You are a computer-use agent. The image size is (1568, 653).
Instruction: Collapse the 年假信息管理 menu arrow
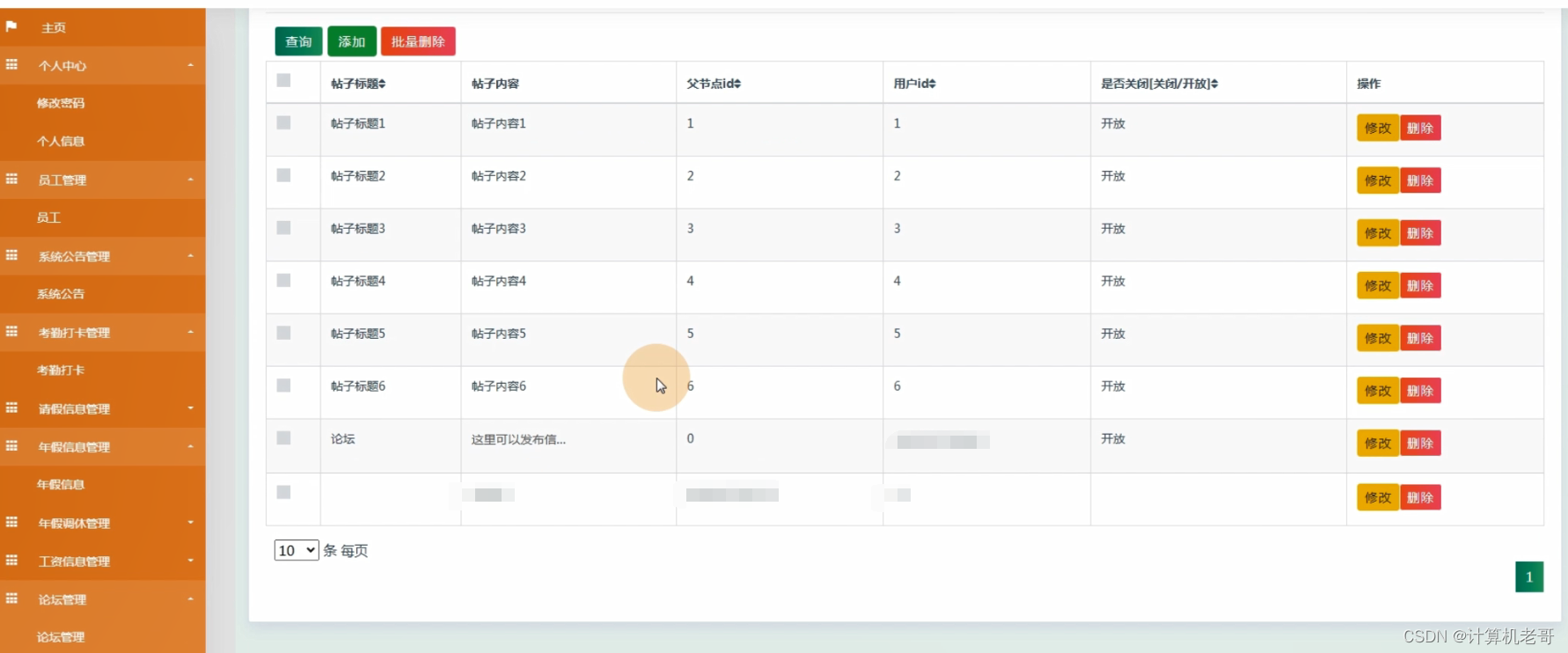tap(190, 447)
